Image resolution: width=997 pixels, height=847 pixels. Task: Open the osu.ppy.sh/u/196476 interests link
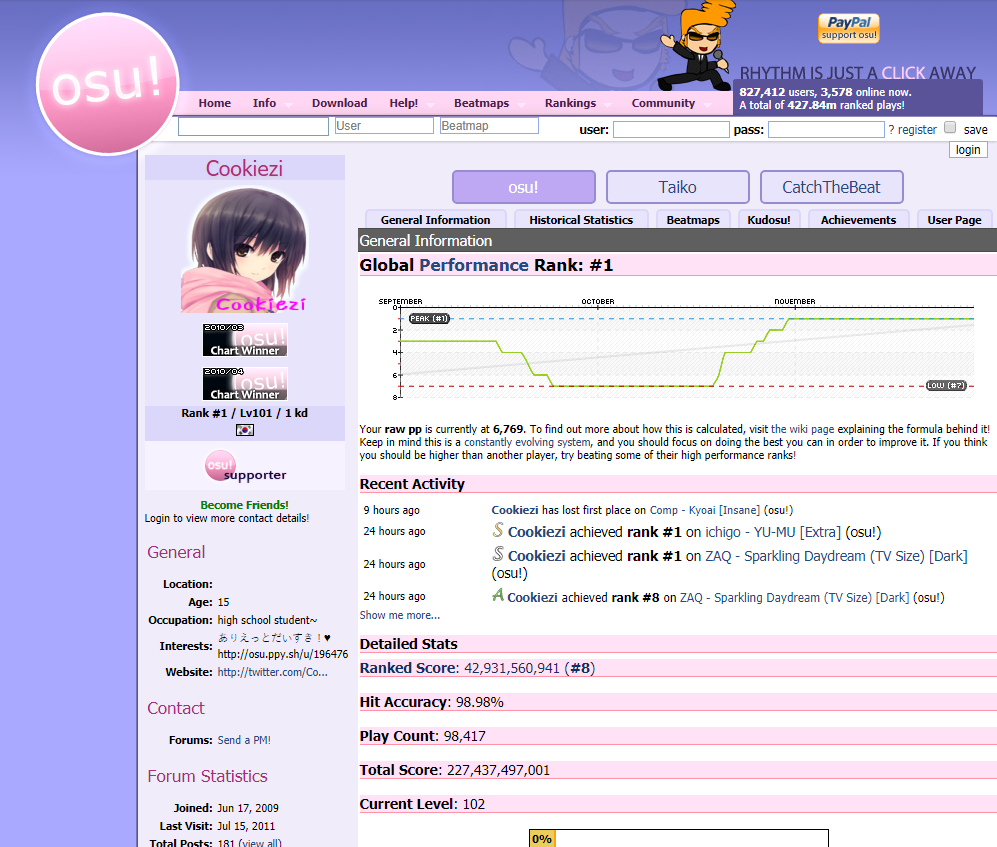[x=282, y=654]
